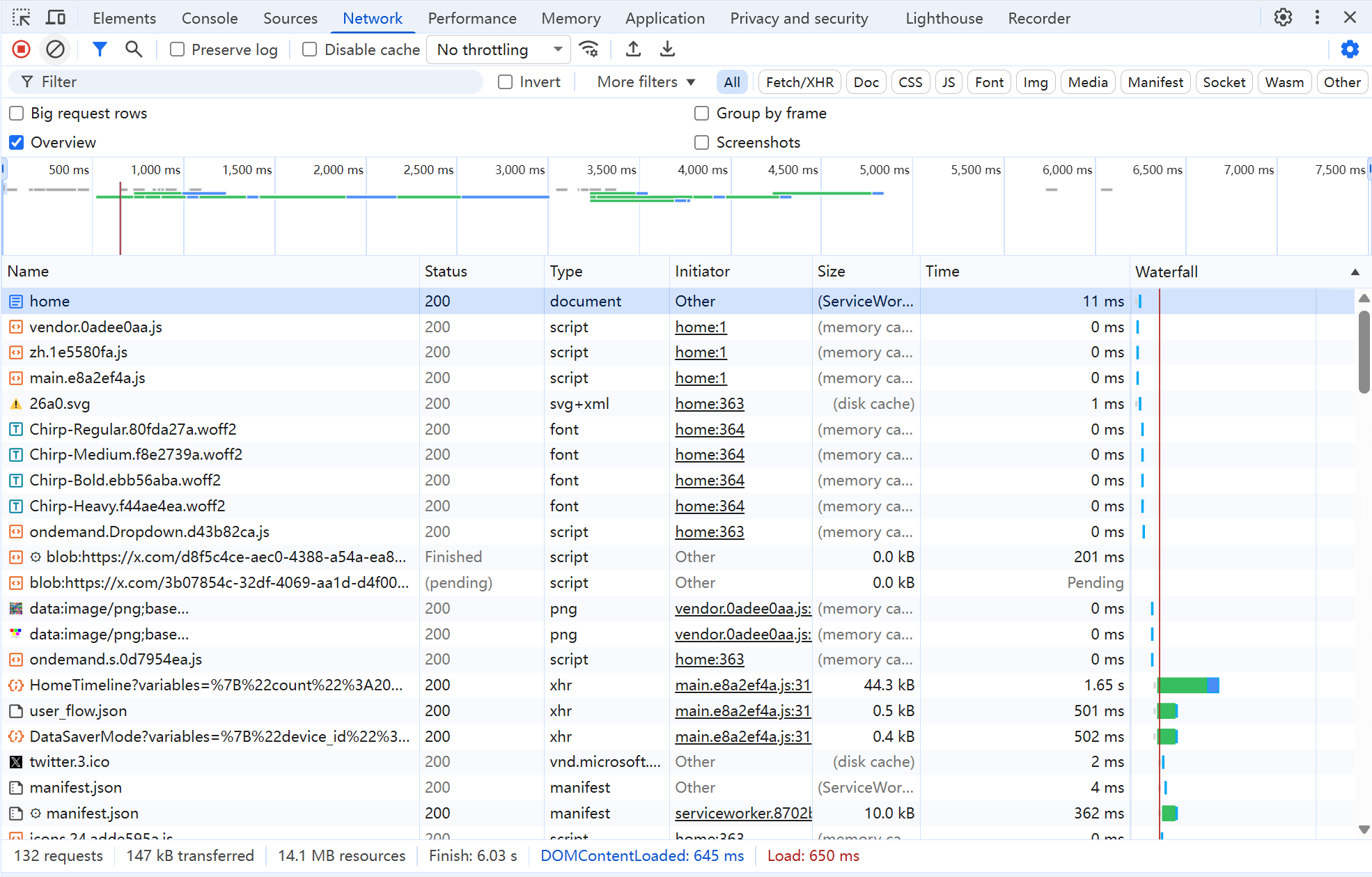Expand the More filters dropdown
1372x877 pixels.
pos(646,82)
